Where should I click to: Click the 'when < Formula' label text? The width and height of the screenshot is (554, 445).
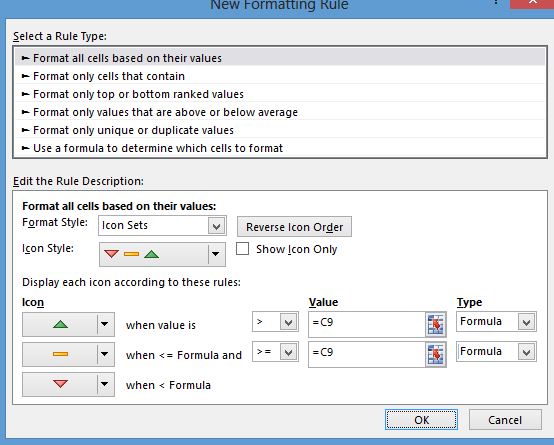[168, 385]
